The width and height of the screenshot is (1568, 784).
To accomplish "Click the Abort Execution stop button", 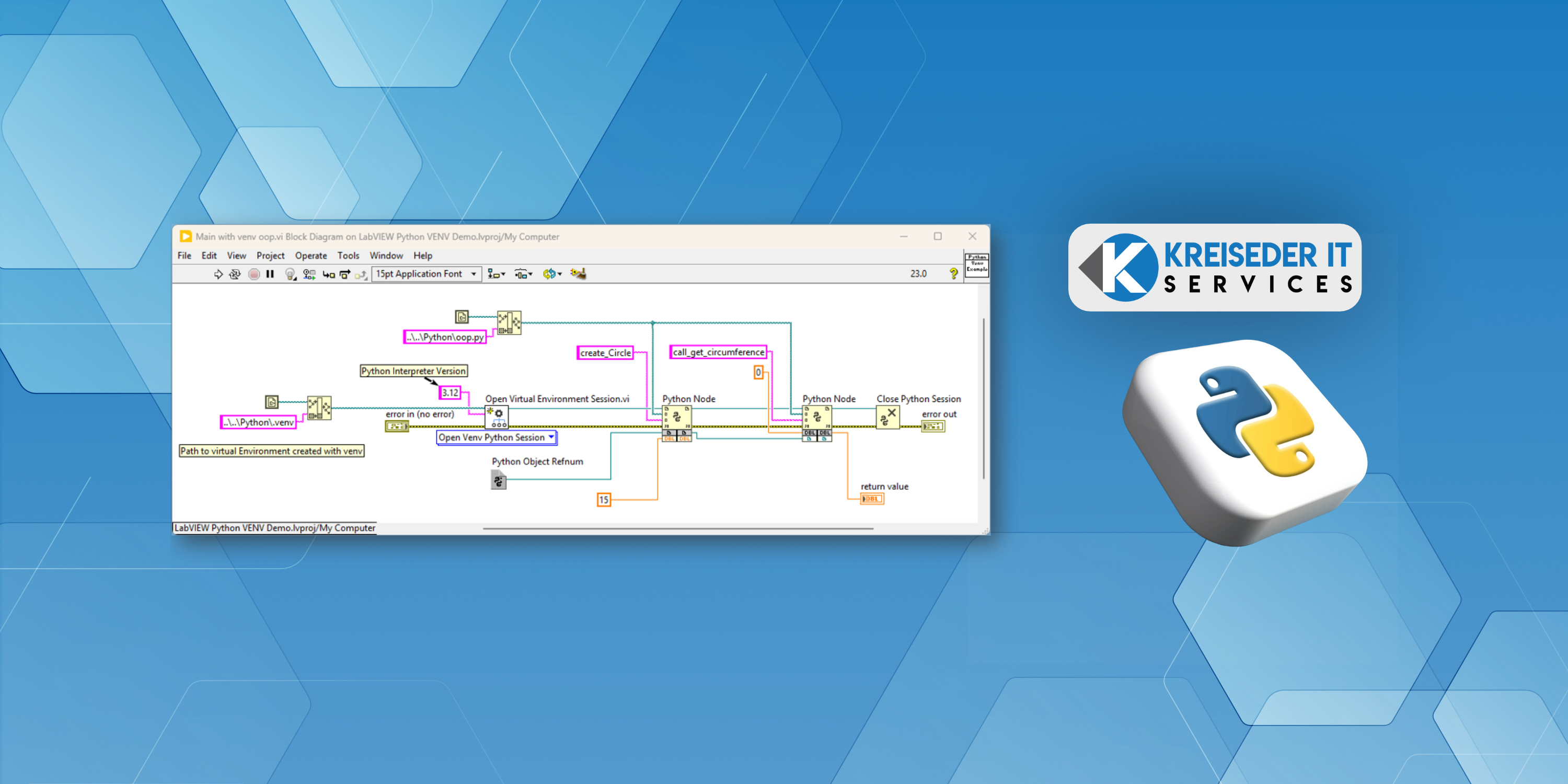I will click(x=254, y=274).
